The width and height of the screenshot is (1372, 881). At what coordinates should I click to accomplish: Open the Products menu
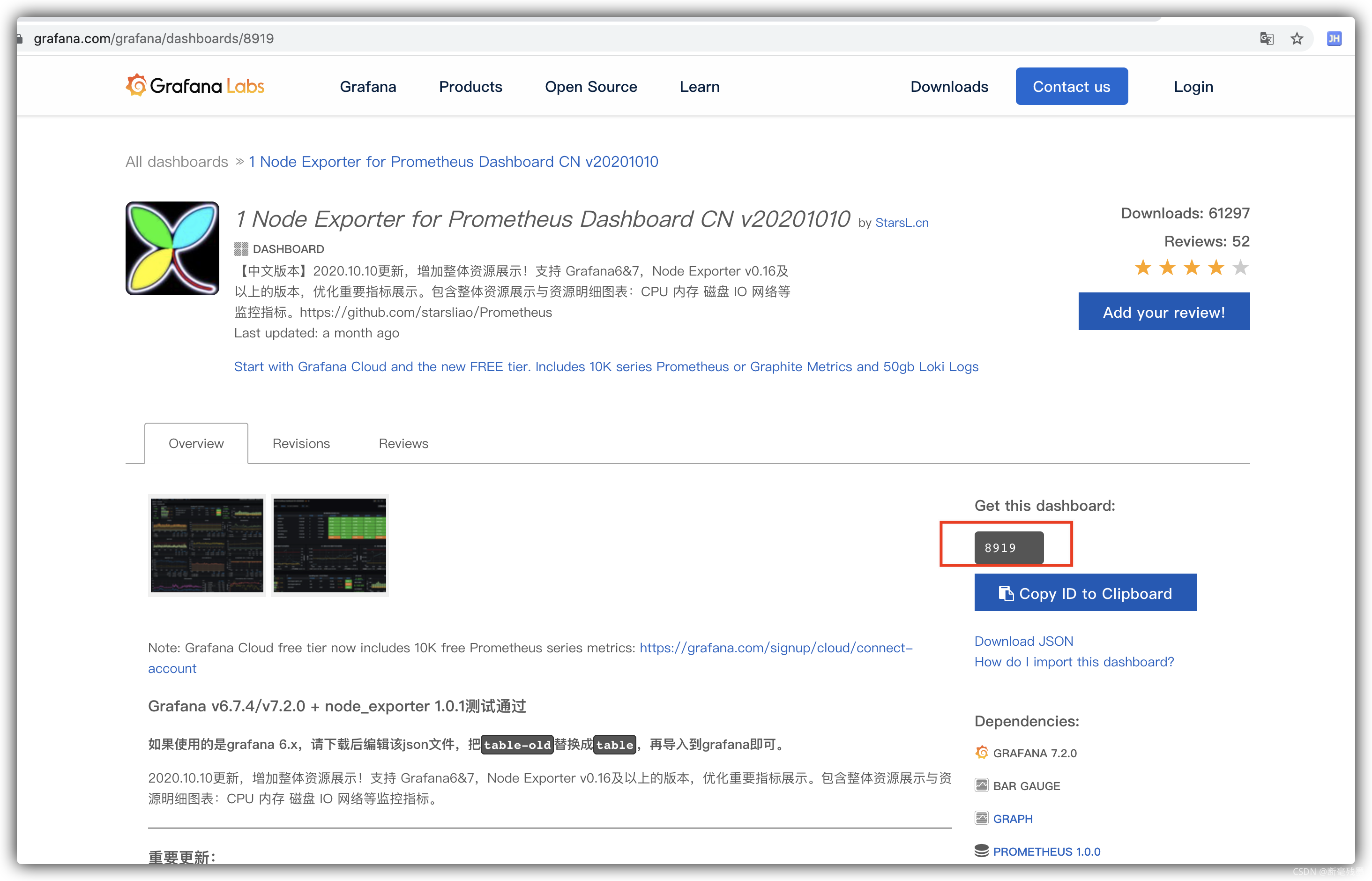(x=470, y=86)
